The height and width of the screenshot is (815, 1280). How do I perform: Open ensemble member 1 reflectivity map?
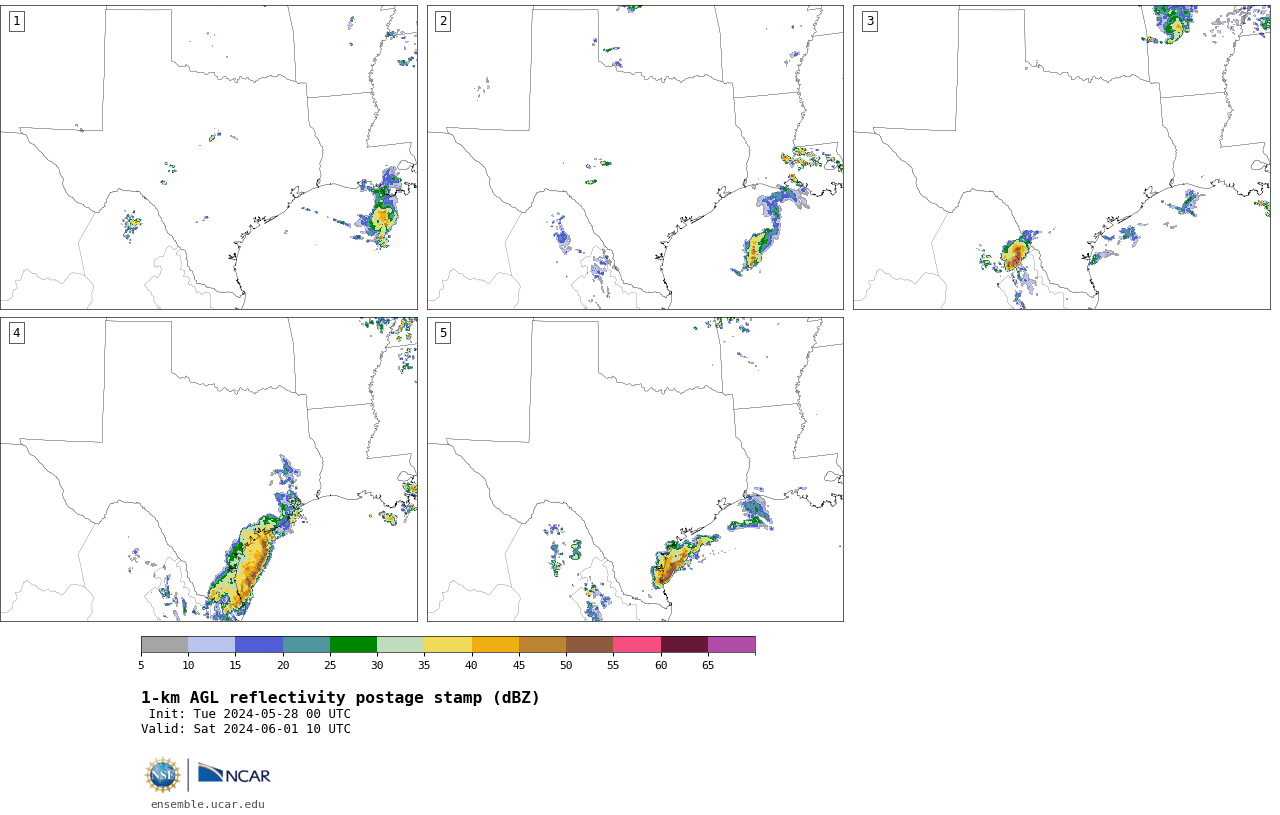[208, 157]
